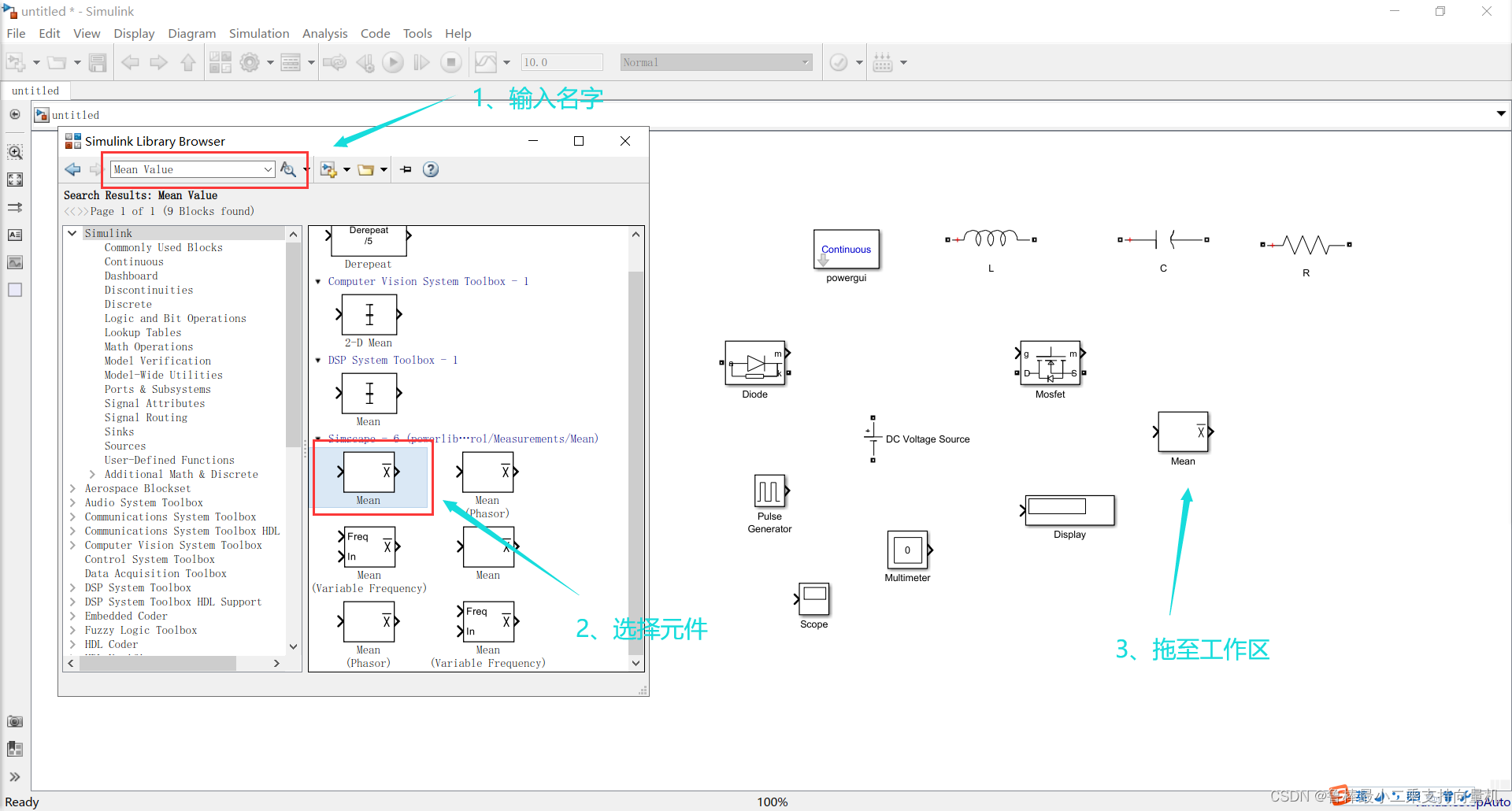
Task: Select the DSP System Toolbox Mean block
Action: (x=369, y=400)
